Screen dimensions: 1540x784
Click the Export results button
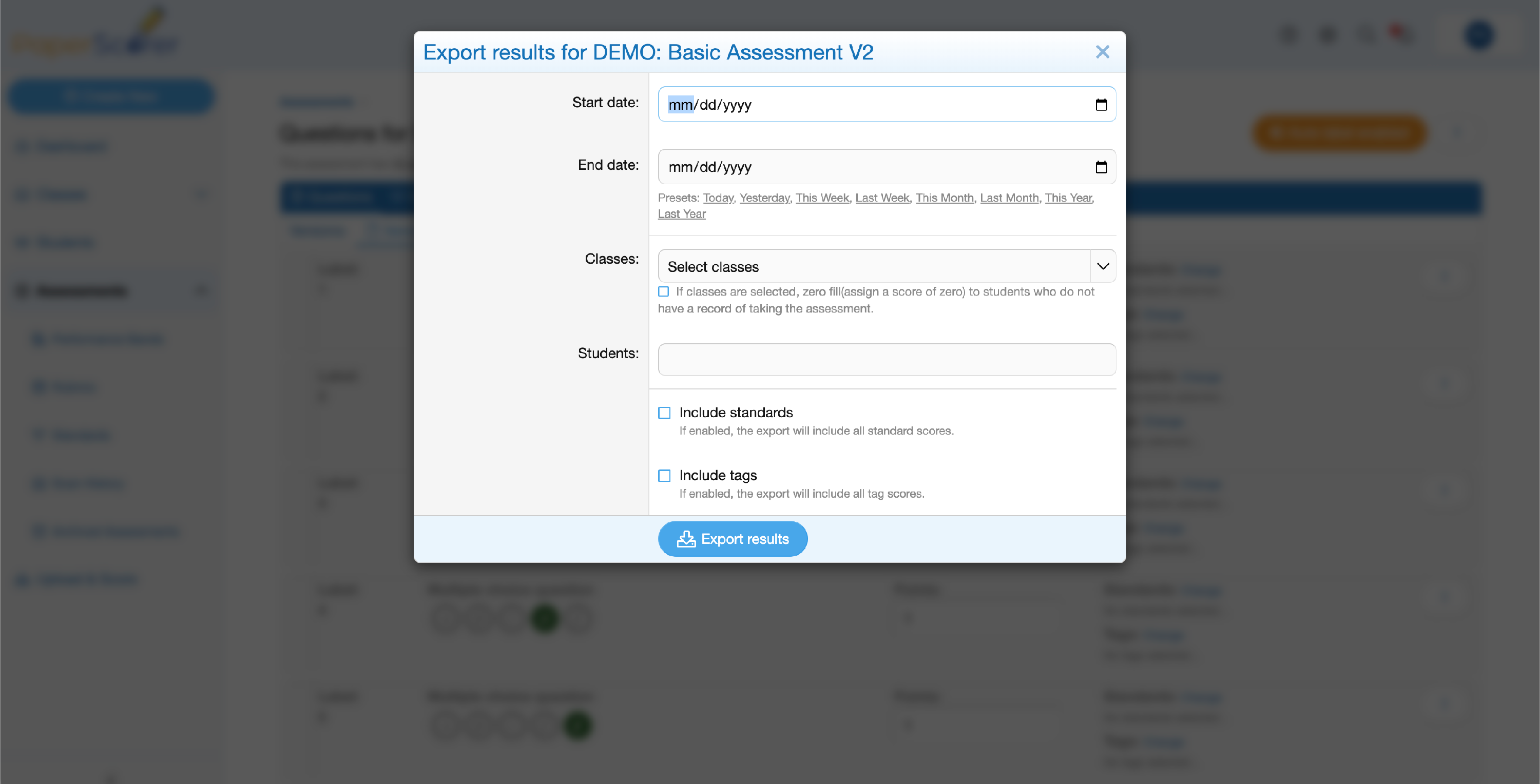733,539
